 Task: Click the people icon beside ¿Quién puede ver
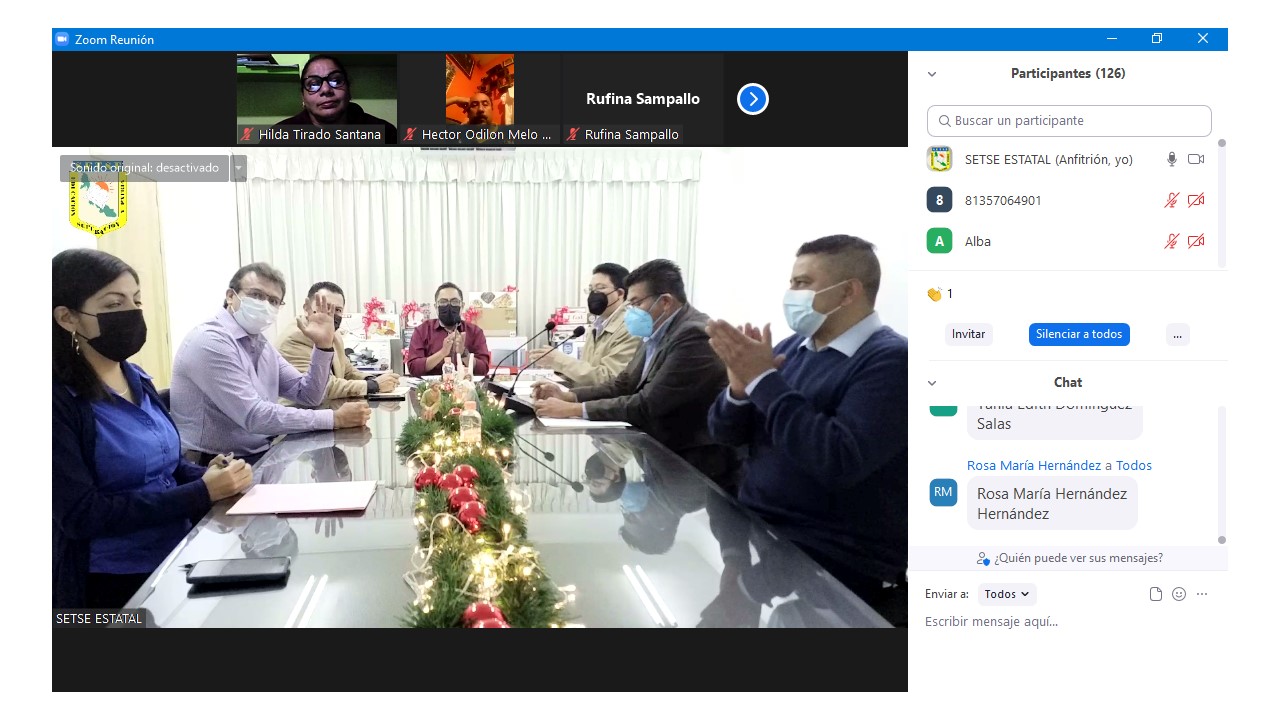(x=984, y=558)
